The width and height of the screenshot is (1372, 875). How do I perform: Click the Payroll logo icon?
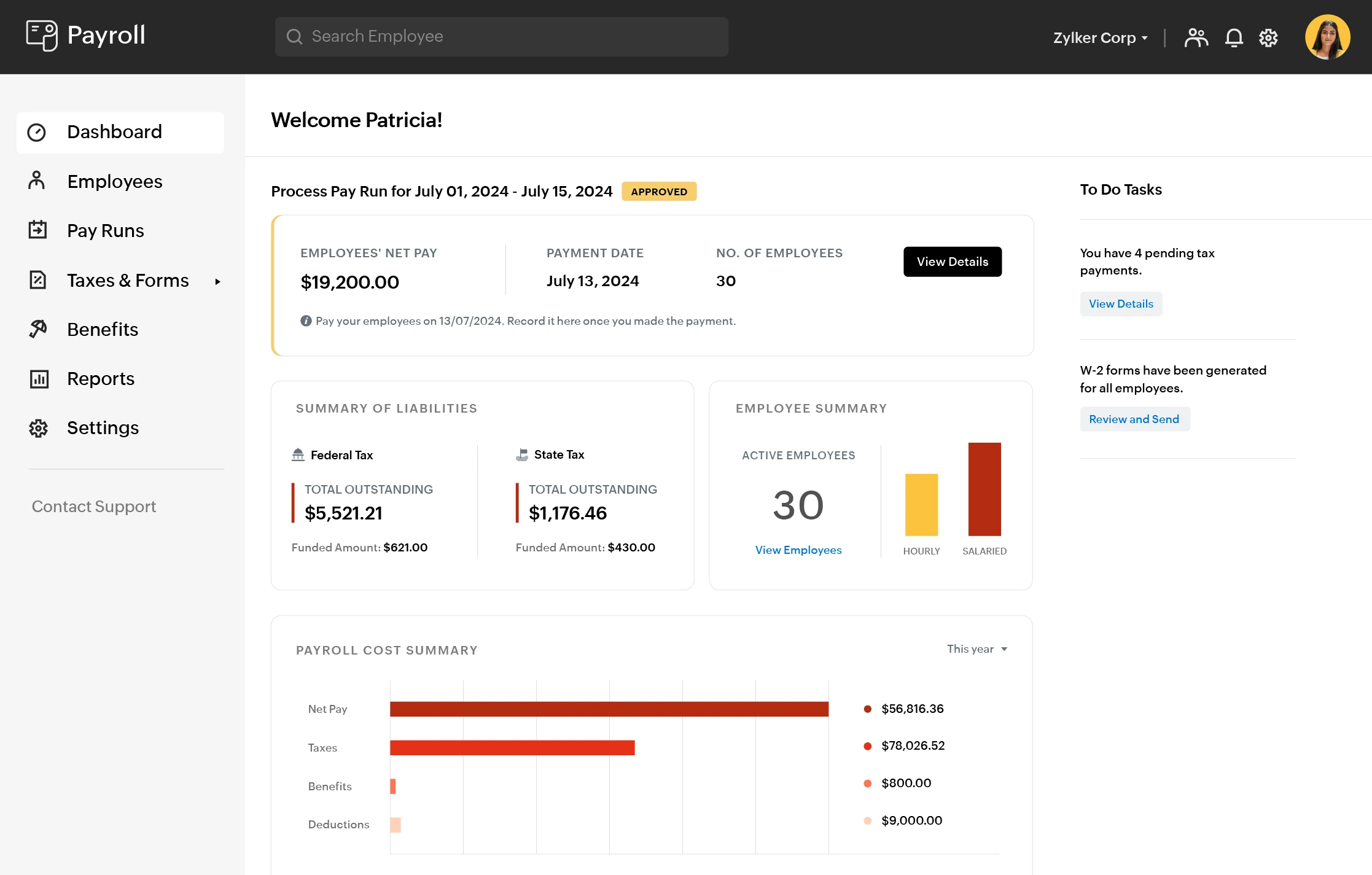[42, 35]
